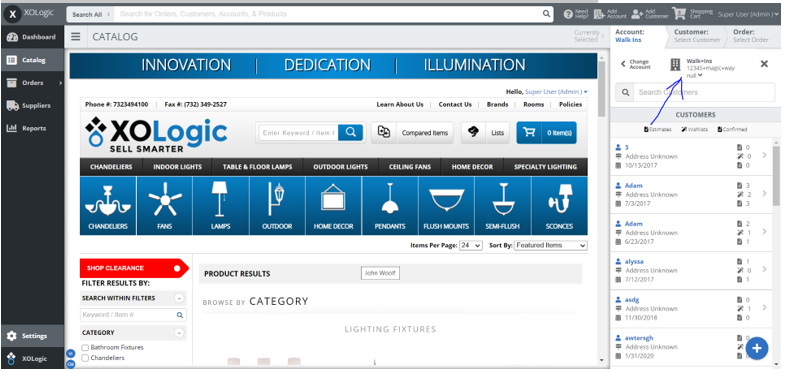The image size is (790, 371).
Task: Click the customer list scrollbar
Action: 776,176
